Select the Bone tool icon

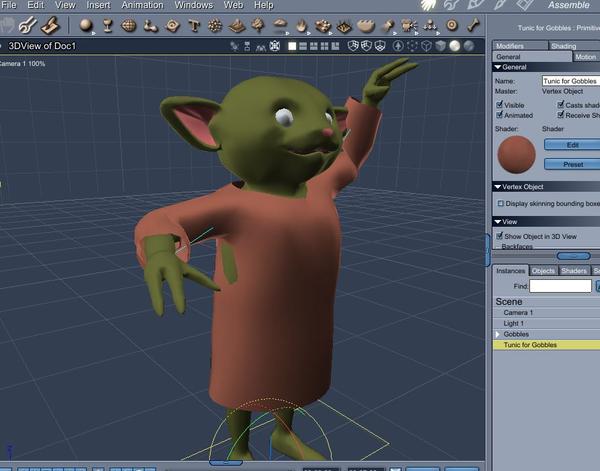[473, 25]
